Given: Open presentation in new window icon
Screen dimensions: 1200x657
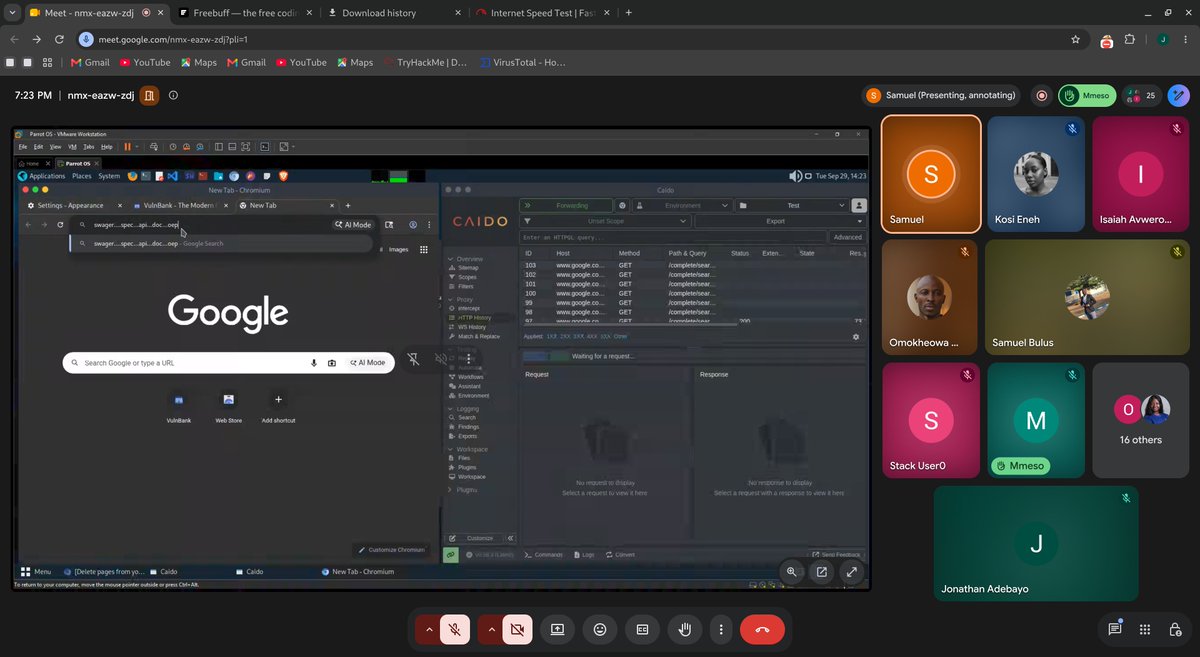Looking at the screenshot, I should (x=821, y=572).
